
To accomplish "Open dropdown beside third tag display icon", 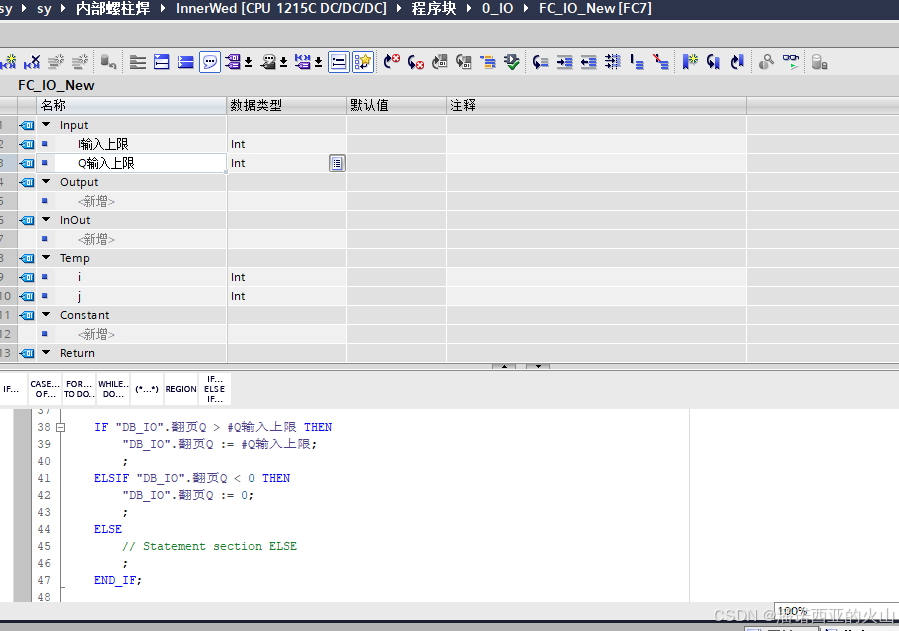I will (318, 62).
